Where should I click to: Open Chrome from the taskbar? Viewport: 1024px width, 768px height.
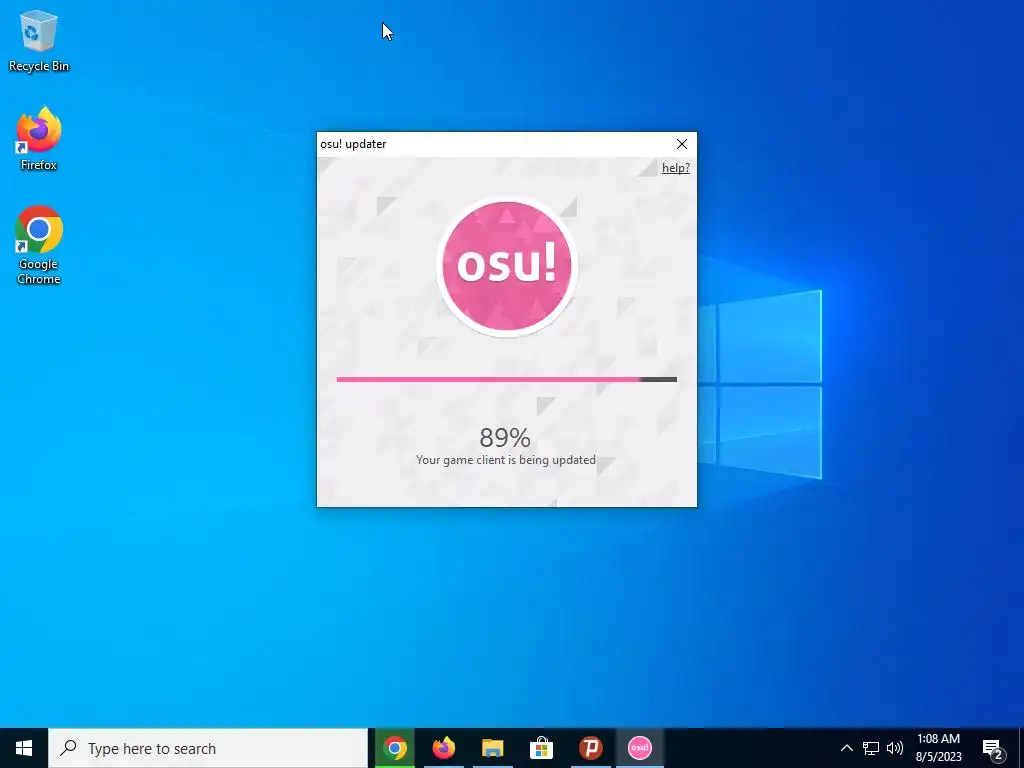(x=394, y=748)
